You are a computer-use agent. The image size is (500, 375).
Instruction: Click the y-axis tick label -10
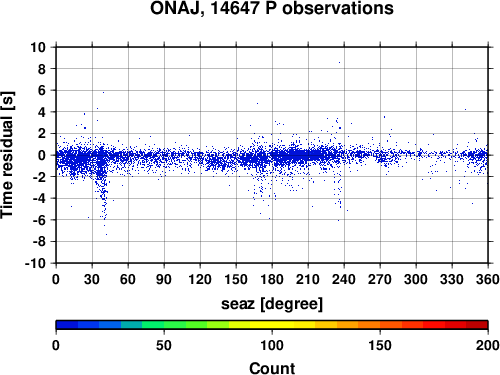pos(35,263)
